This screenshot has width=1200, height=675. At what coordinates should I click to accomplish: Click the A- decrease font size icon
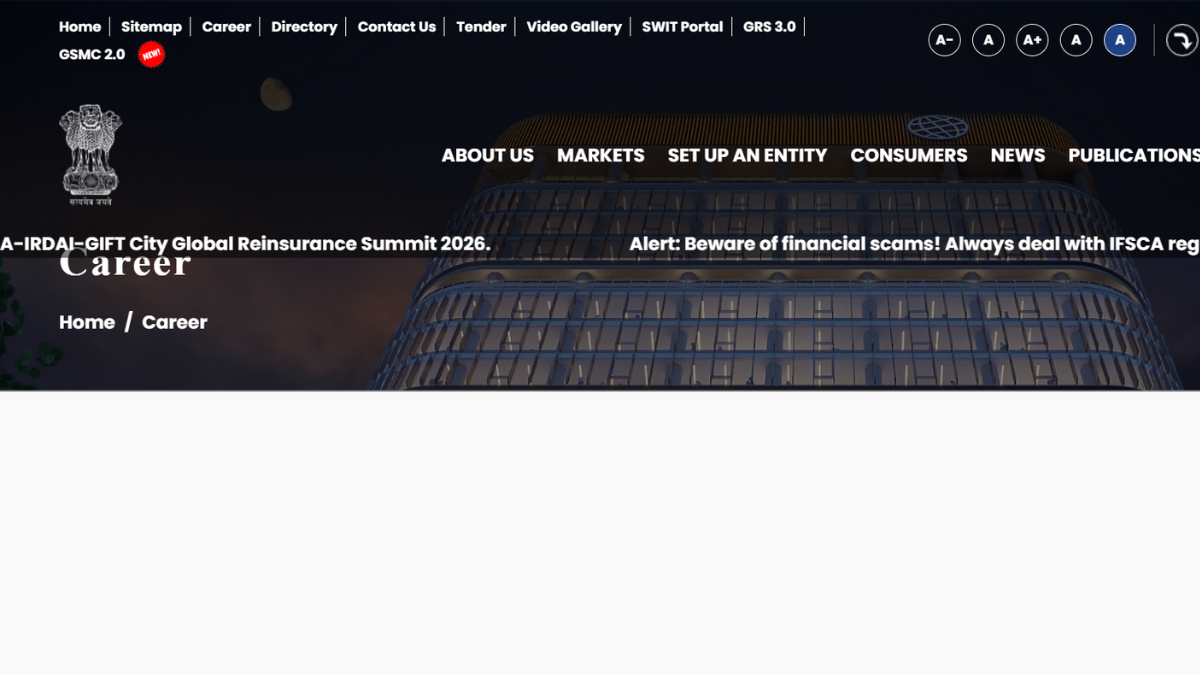pos(944,40)
